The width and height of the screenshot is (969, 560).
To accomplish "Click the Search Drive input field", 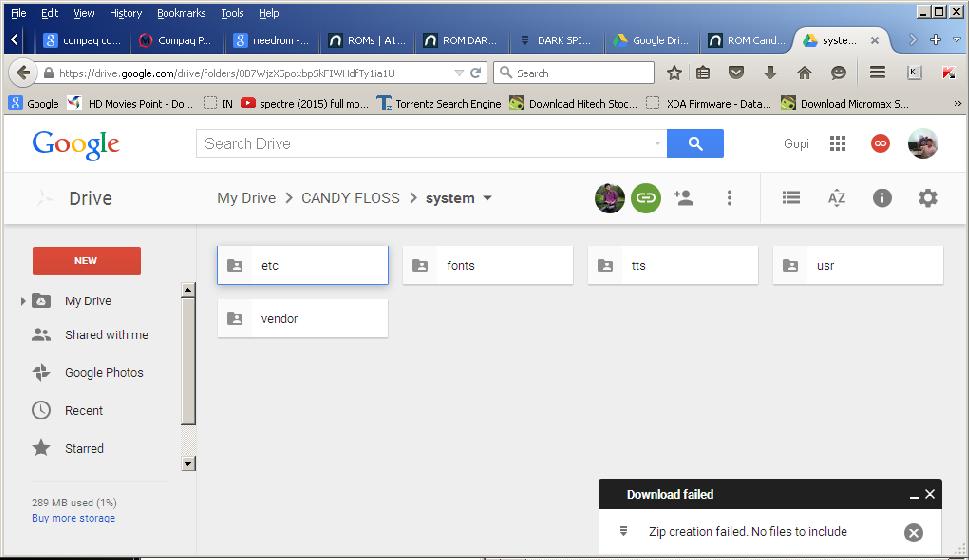I will (x=425, y=144).
